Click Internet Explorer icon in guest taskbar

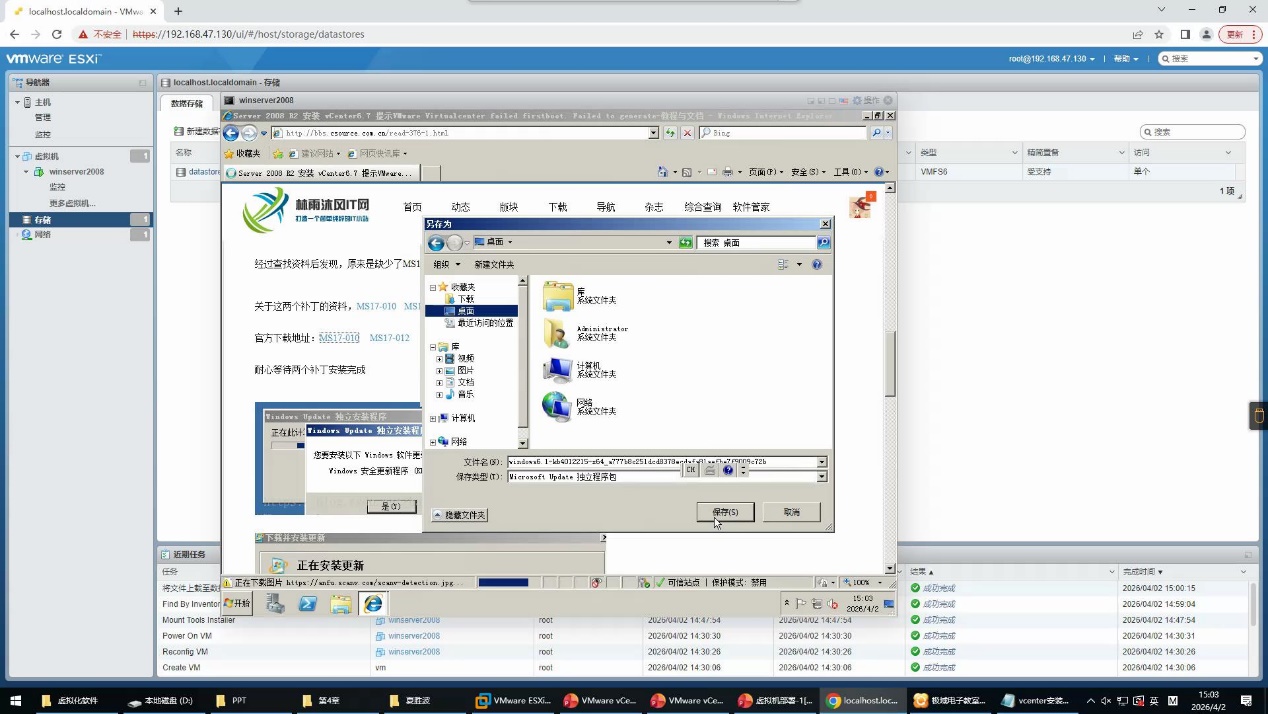(x=373, y=604)
